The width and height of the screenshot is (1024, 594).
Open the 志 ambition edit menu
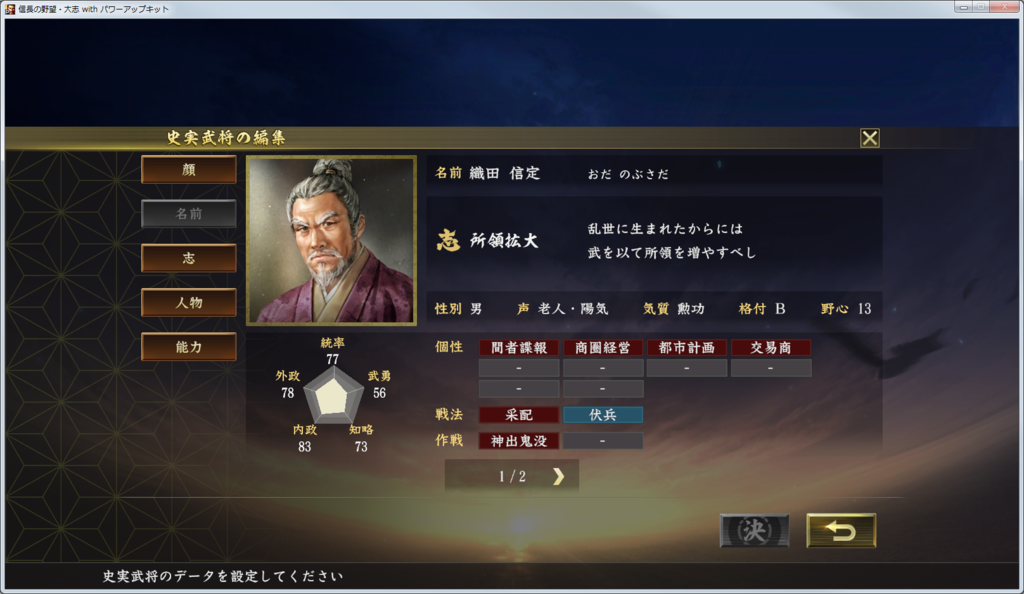[x=189, y=258]
